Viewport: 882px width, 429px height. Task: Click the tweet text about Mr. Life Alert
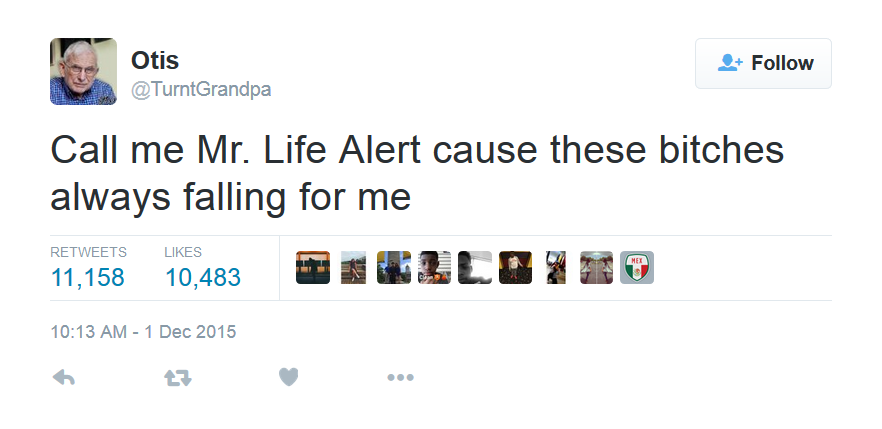pos(417,172)
